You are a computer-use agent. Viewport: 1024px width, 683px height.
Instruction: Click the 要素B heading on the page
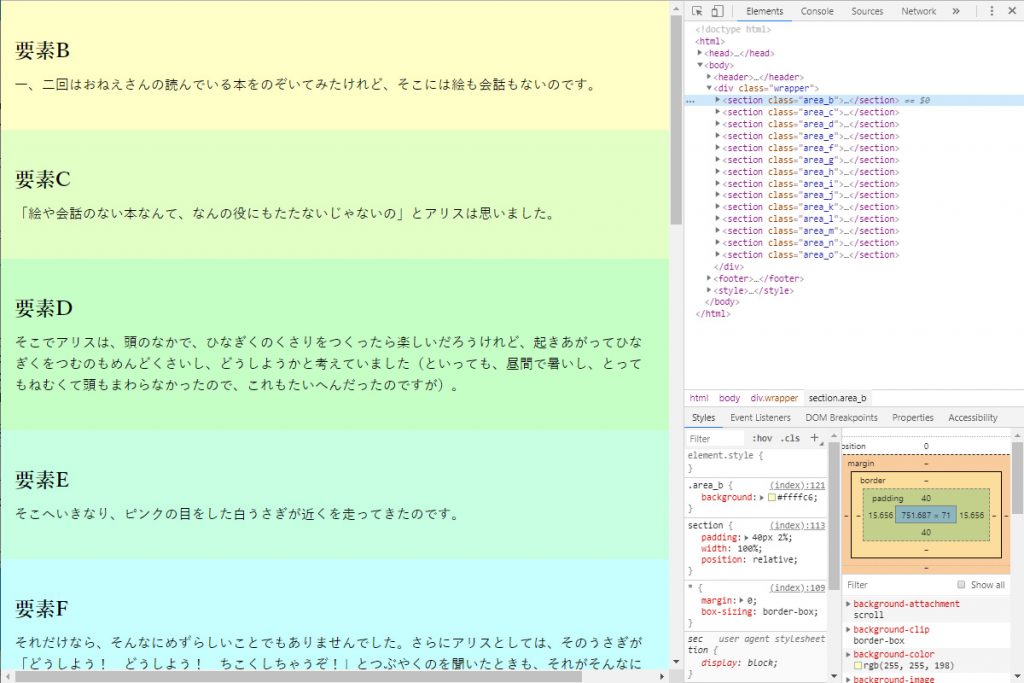(42, 50)
